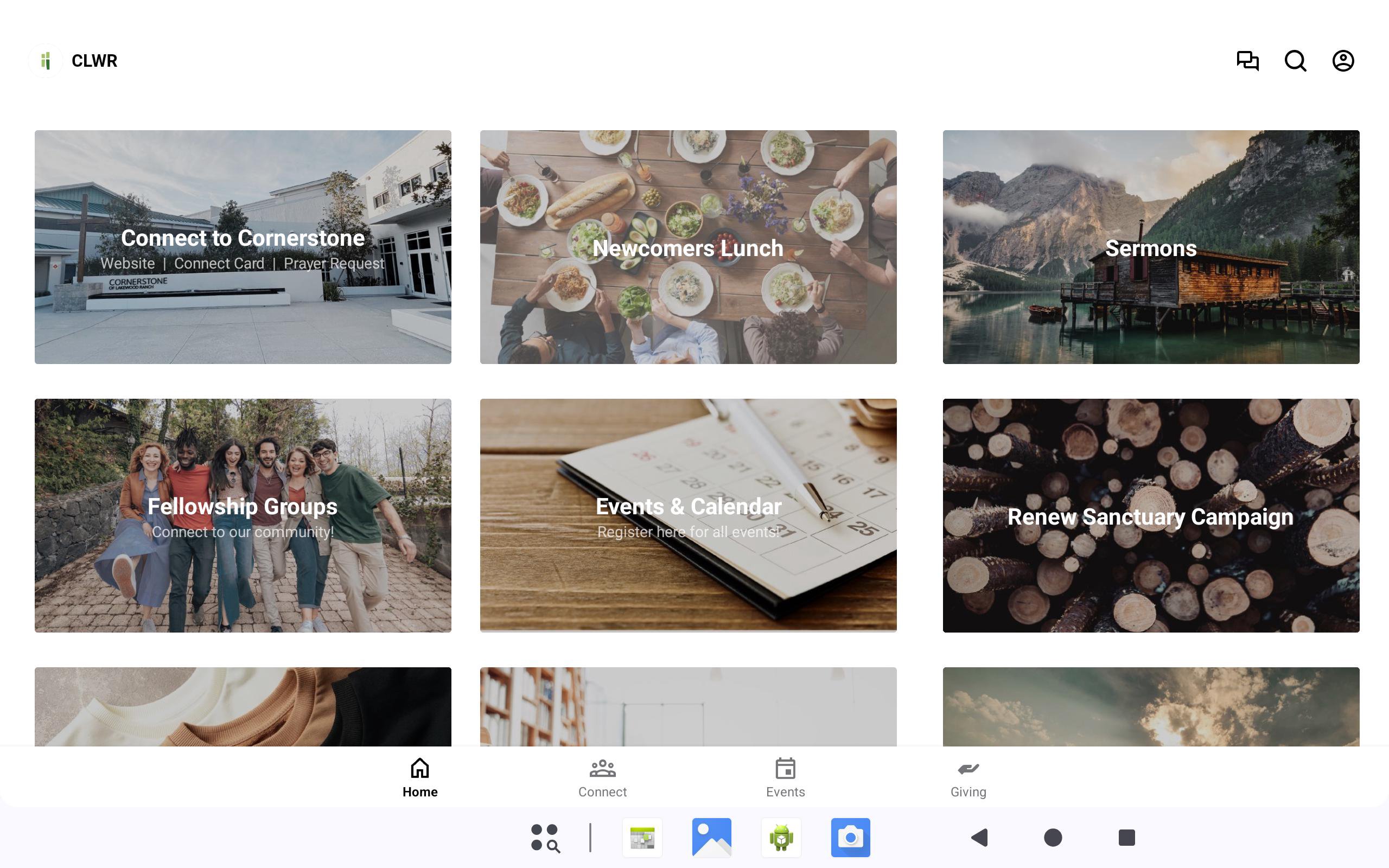The width and height of the screenshot is (1389, 868).
Task: Open Fellowship Groups card
Action: coord(242,515)
